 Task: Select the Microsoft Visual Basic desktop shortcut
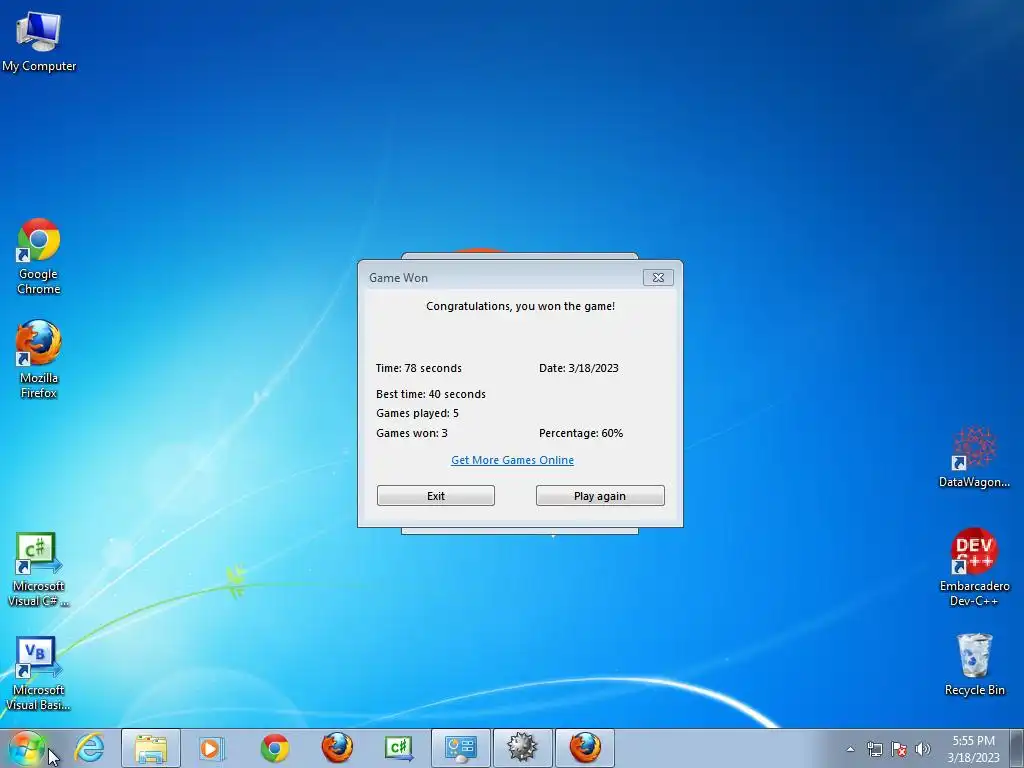point(38,673)
